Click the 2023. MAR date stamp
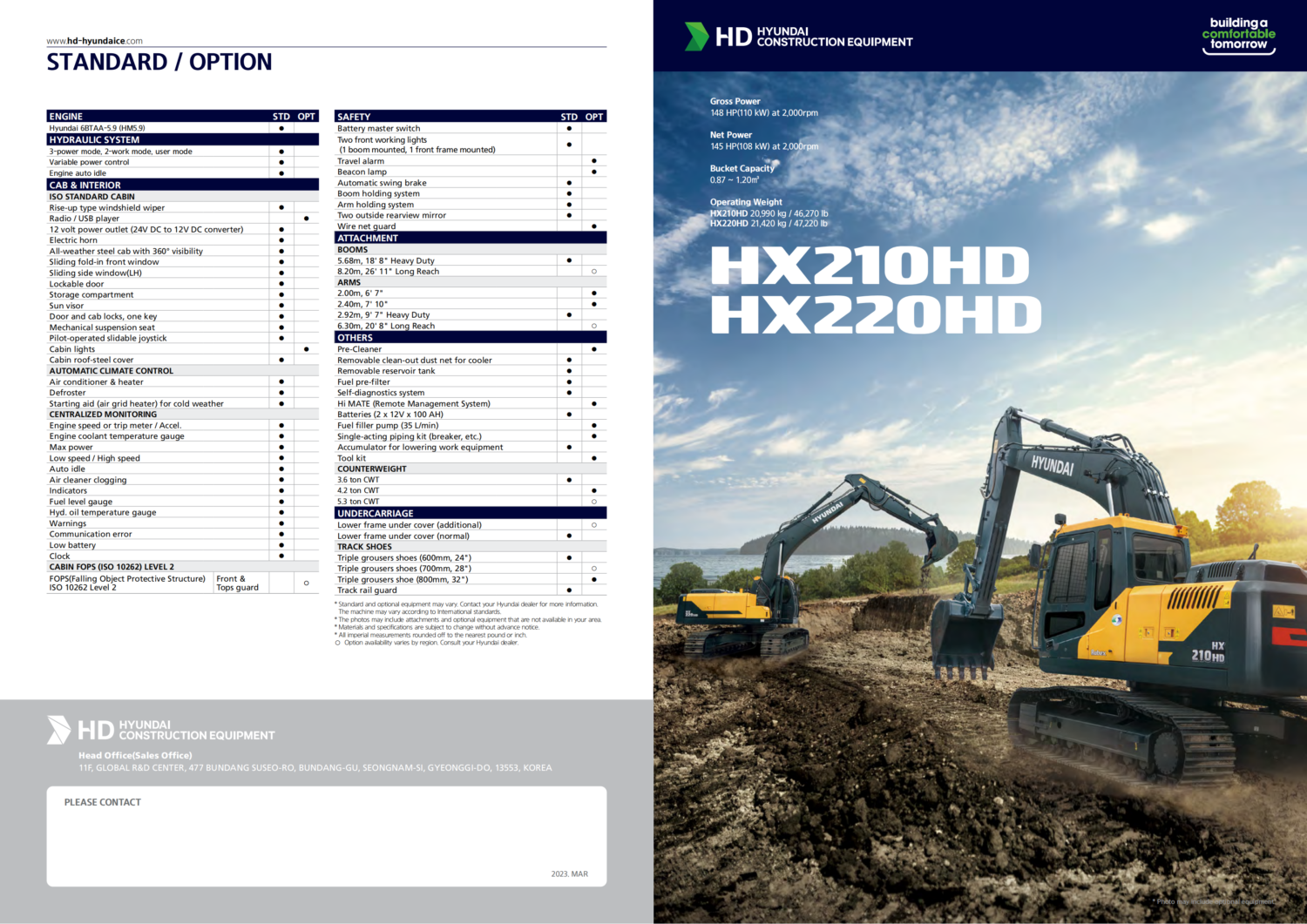Viewport: 1307px width, 924px height. [570, 873]
